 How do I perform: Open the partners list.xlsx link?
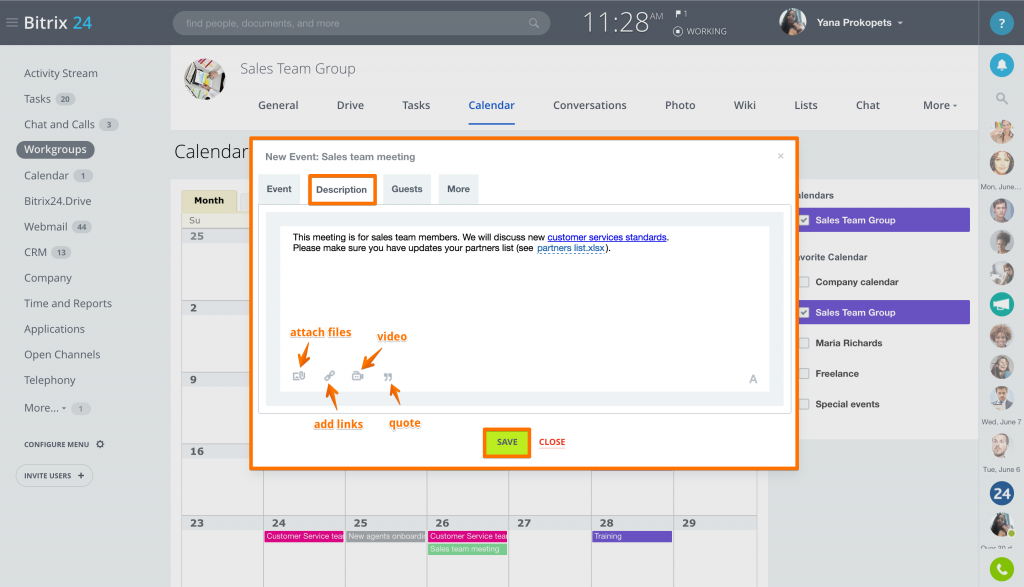571,248
